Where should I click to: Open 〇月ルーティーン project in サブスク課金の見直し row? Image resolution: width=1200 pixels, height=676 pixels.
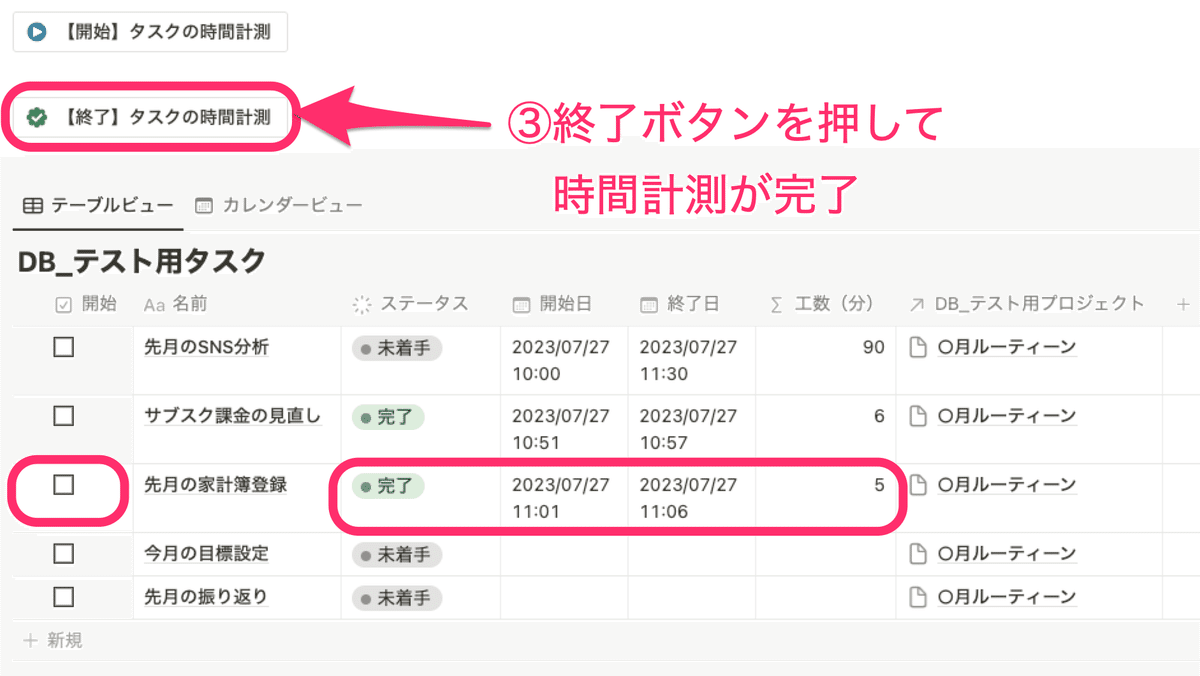tap(1007, 417)
